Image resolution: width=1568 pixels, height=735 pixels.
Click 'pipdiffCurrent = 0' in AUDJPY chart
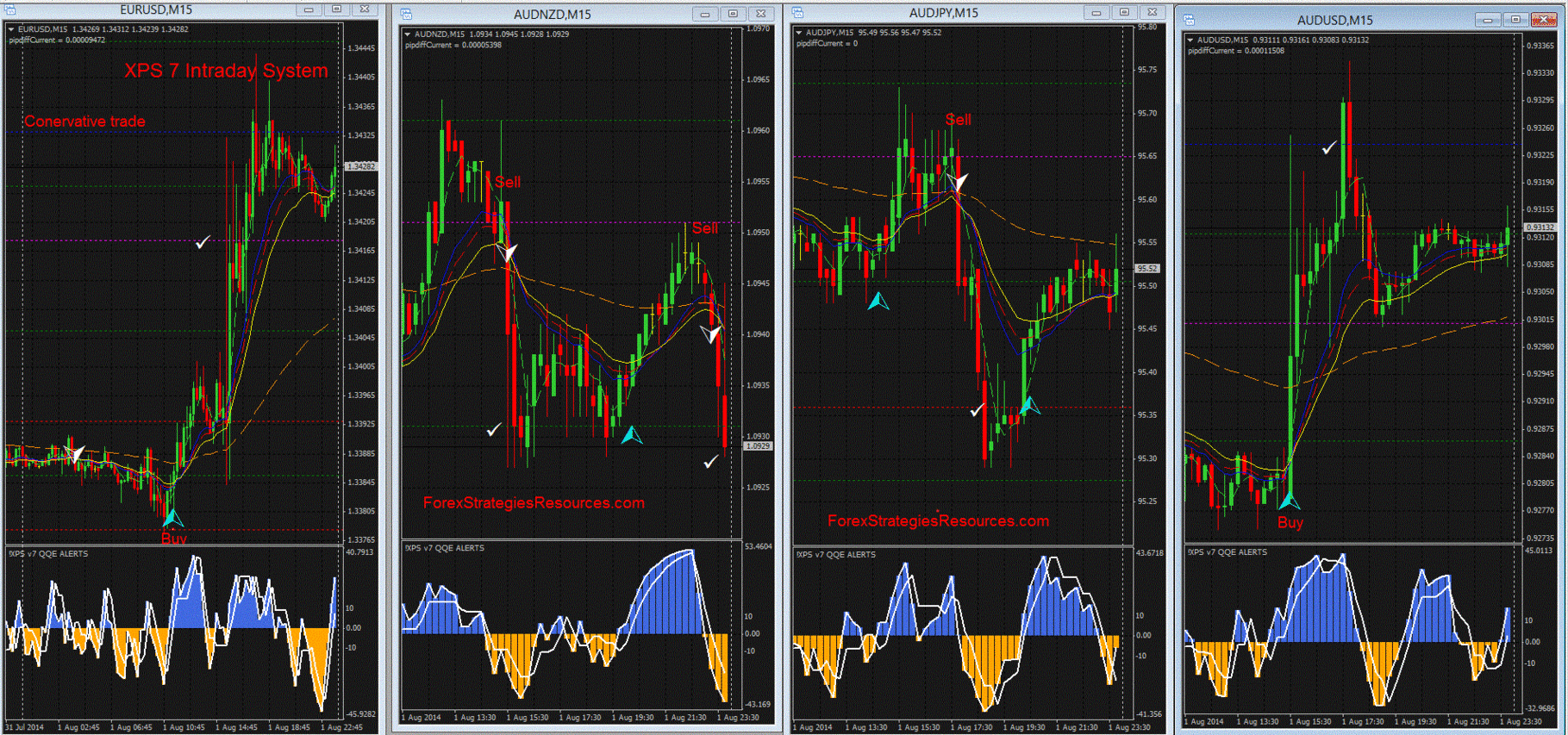[x=827, y=43]
